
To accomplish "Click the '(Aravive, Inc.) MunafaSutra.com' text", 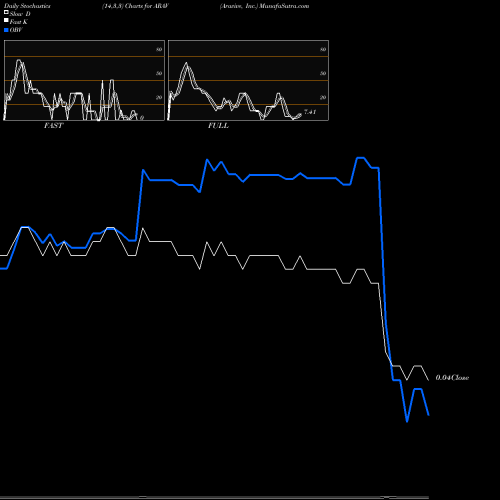I will (x=264, y=6).
